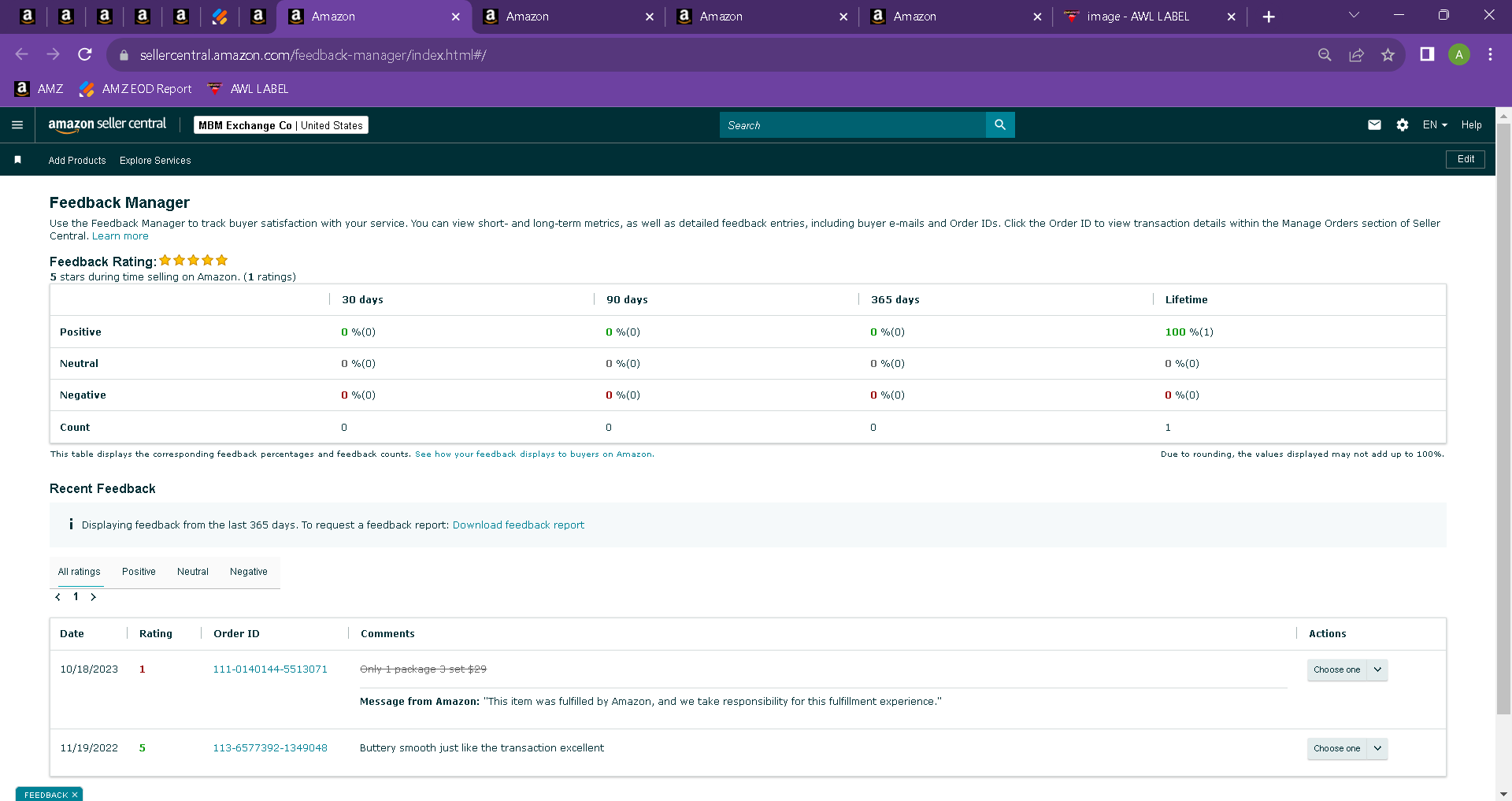The width and height of the screenshot is (1512, 801).
Task: Click the Edit button on the navigation bar
Action: coord(1466,159)
